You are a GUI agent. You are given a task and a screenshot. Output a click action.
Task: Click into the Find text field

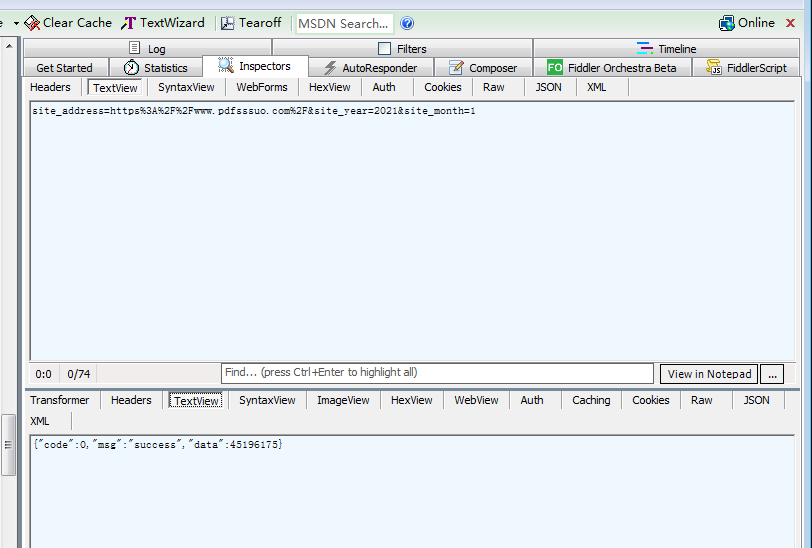(437, 373)
